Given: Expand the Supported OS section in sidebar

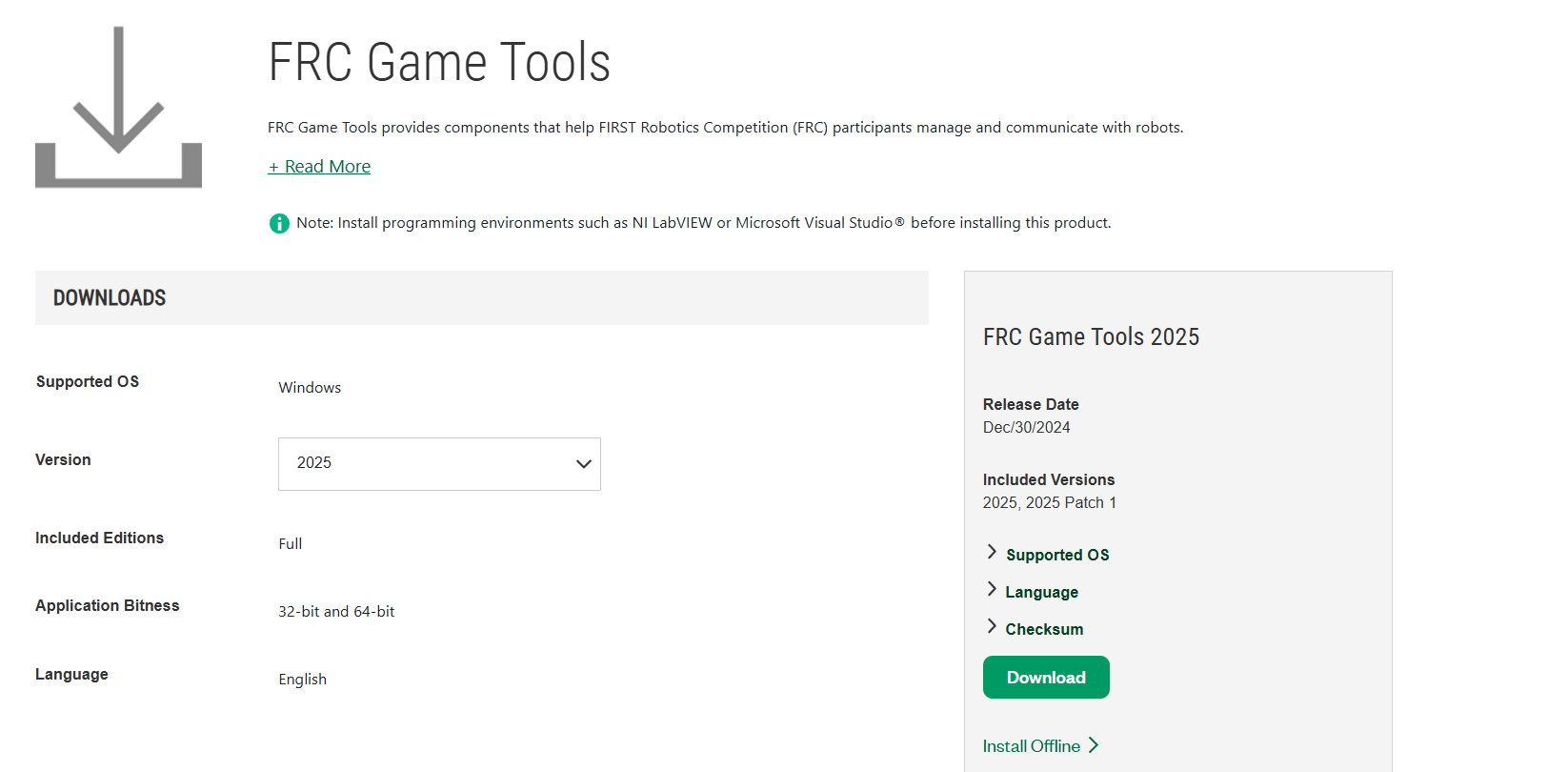Looking at the screenshot, I should 1048,555.
